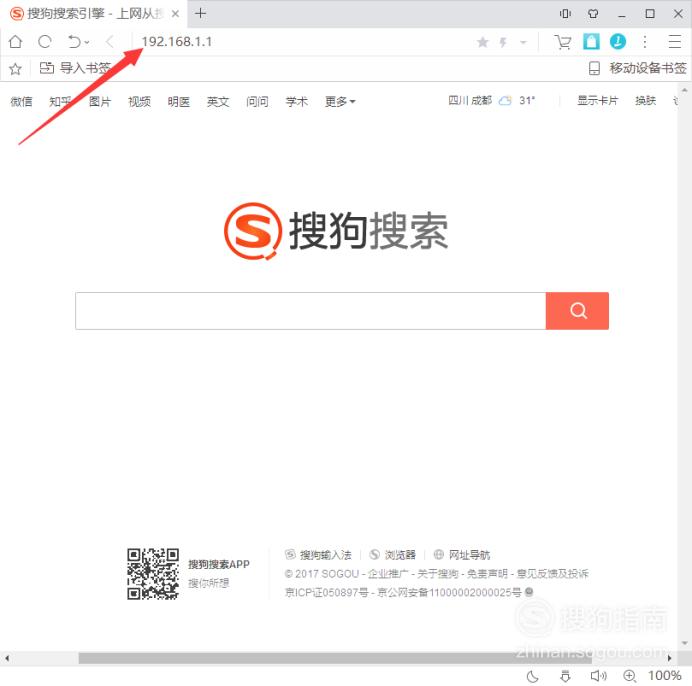Click 换肤 change skin link

tap(645, 101)
